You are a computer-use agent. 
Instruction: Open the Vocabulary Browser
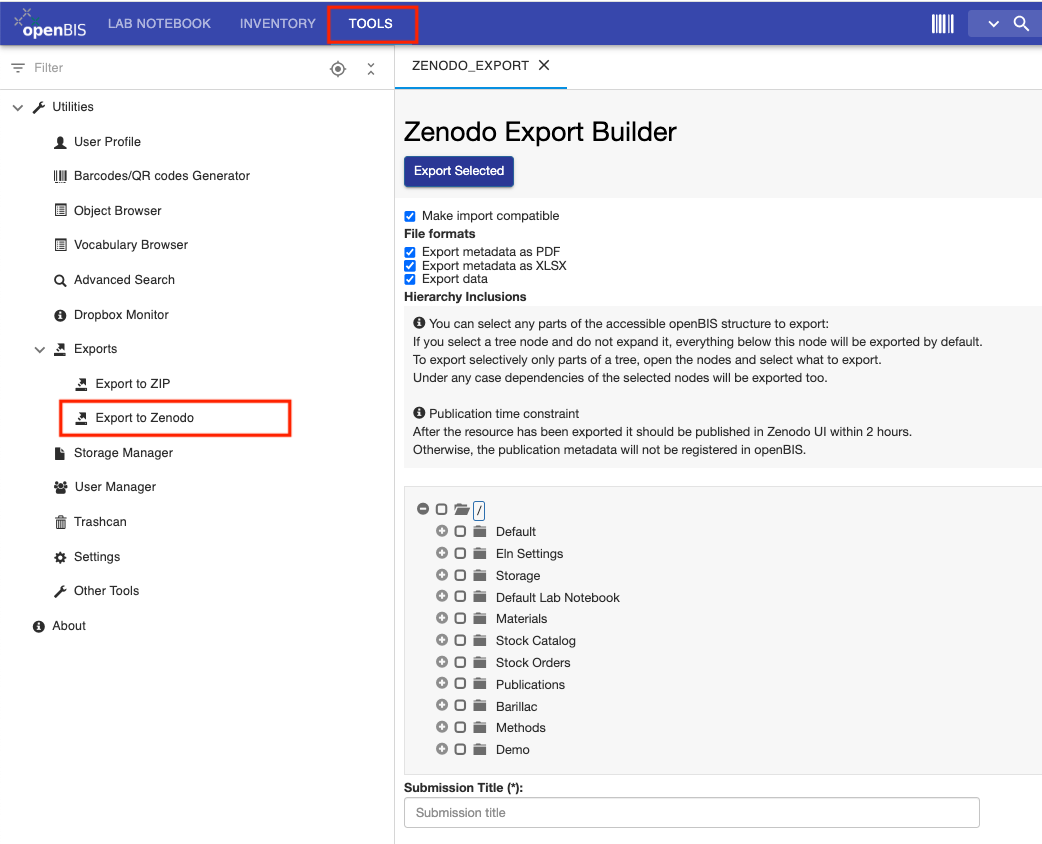(x=131, y=245)
